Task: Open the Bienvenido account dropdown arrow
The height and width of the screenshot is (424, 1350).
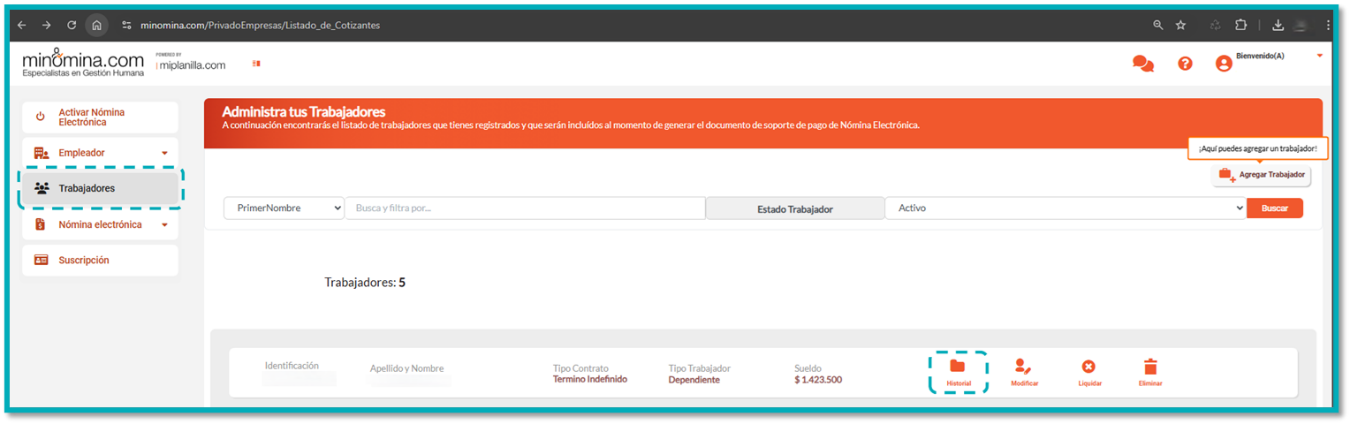Action: tap(1319, 56)
